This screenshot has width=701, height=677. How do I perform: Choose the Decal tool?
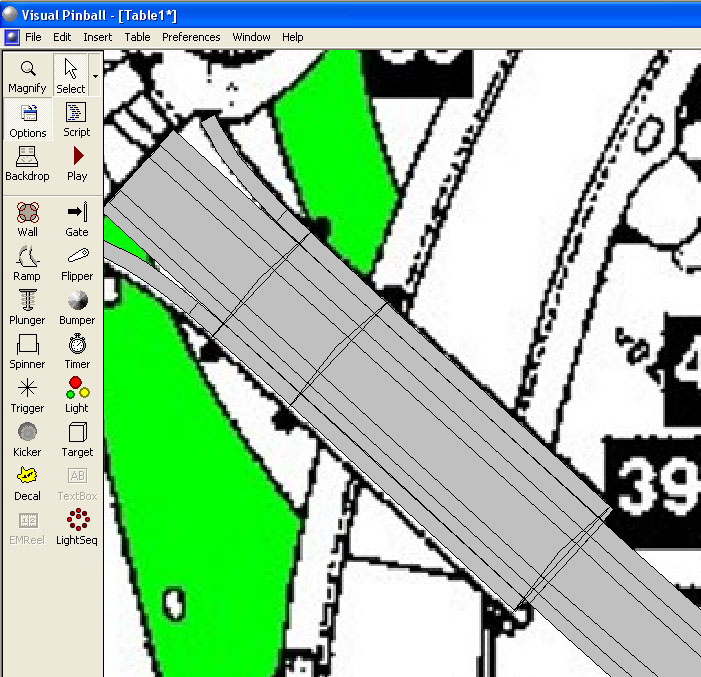pyautogui.click(x=28, y=482)
